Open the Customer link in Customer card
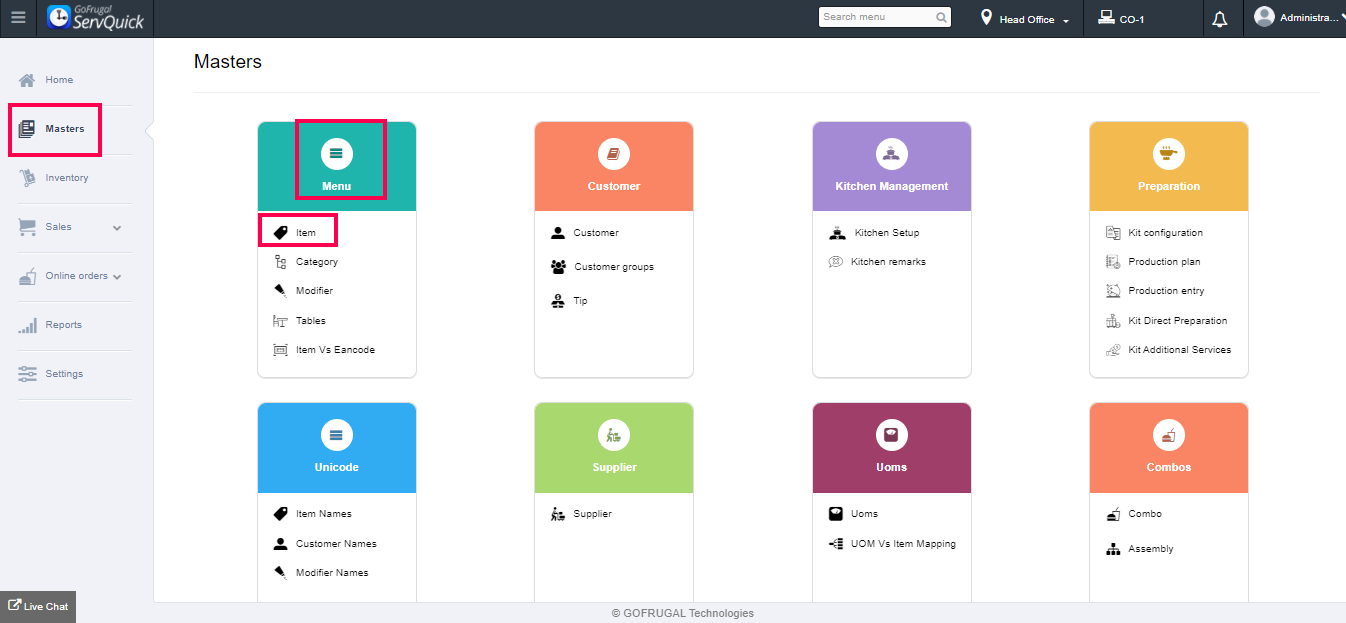Viewport: 1346px width, 623px height. tap(596, 233)
